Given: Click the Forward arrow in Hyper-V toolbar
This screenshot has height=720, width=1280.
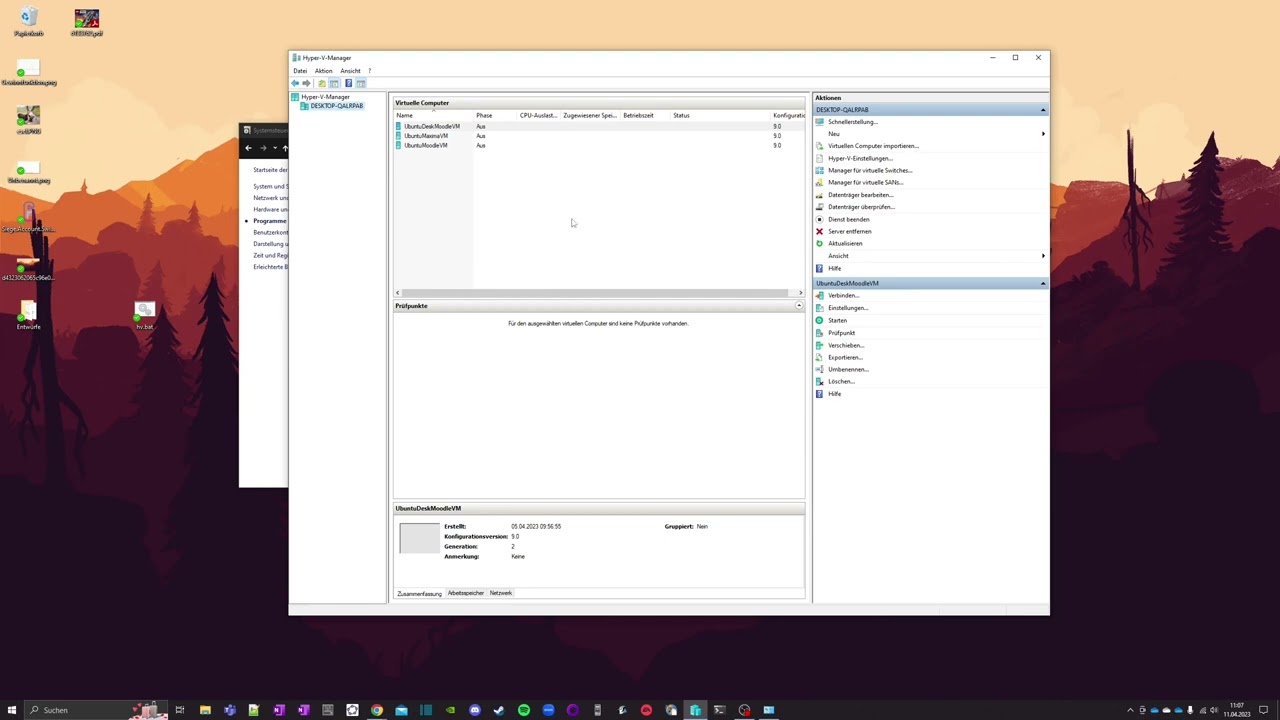Looking at the screenshot, I should point(306,83).
